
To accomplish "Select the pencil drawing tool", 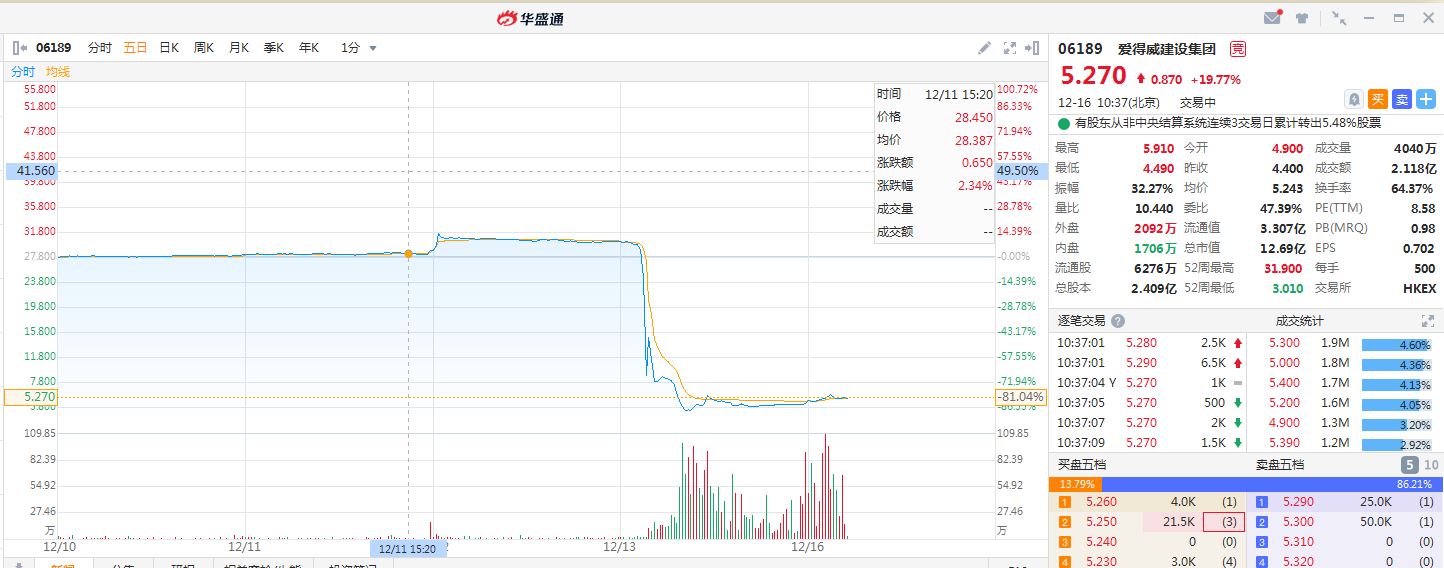I will click(x=984, y=48).
